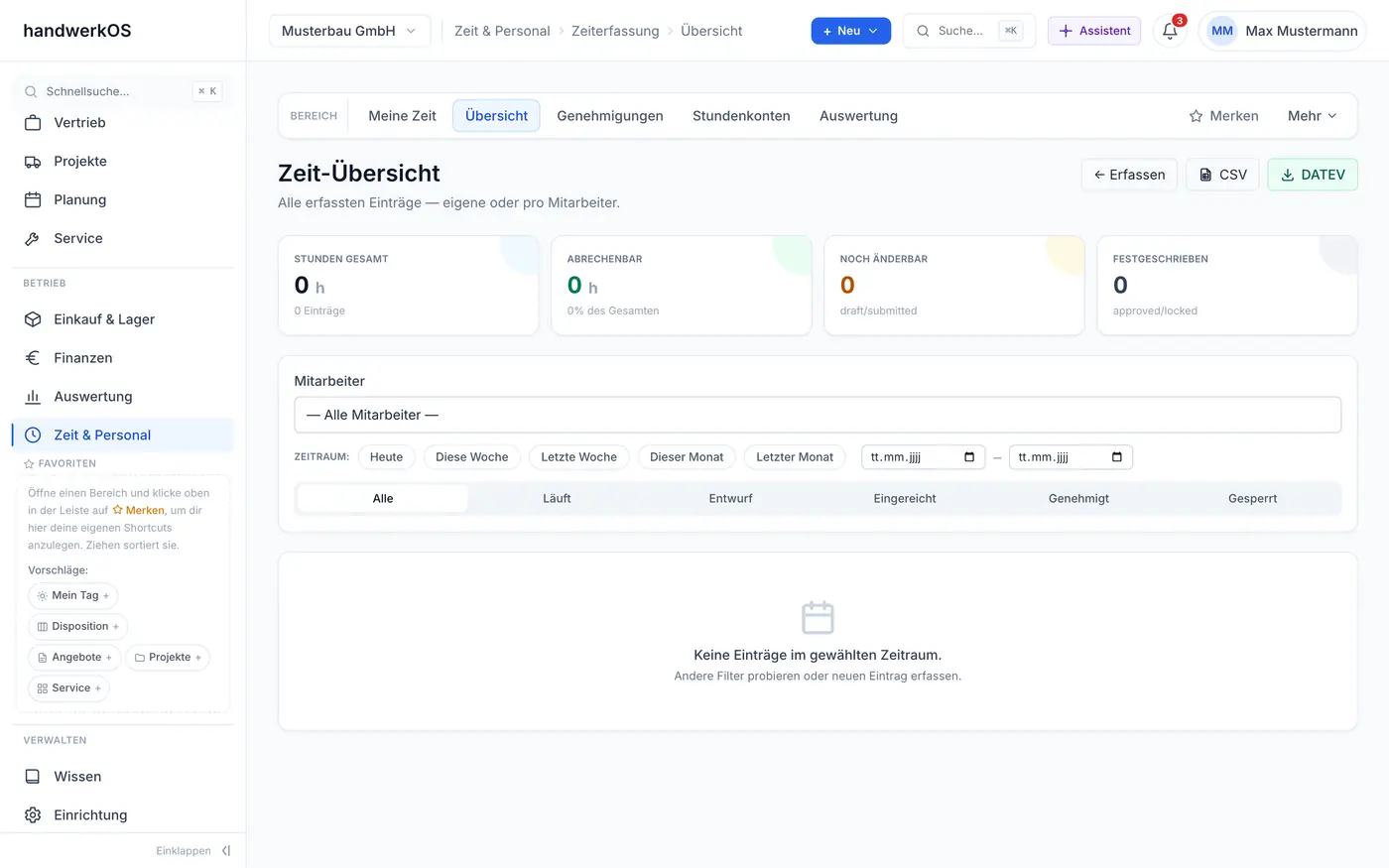Open the Assistent button
Image resolution: width=1389 pixels, height=868 pixels.
tap(1094, 31)
